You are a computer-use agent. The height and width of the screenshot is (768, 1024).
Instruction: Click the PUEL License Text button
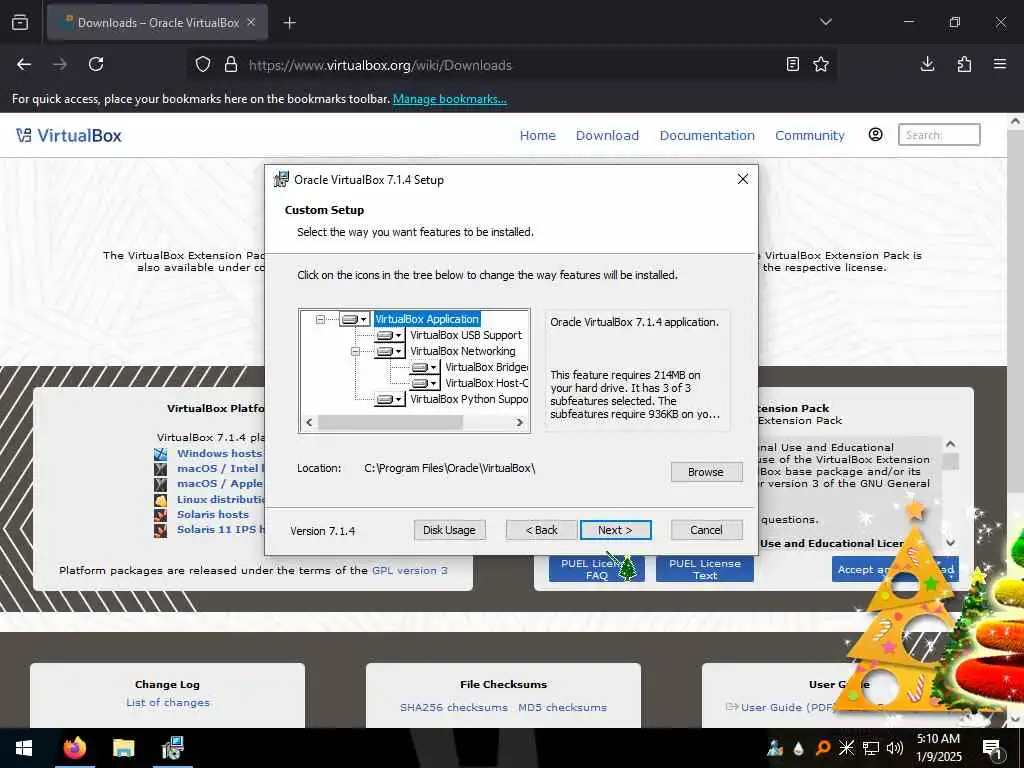pos(705,569)
